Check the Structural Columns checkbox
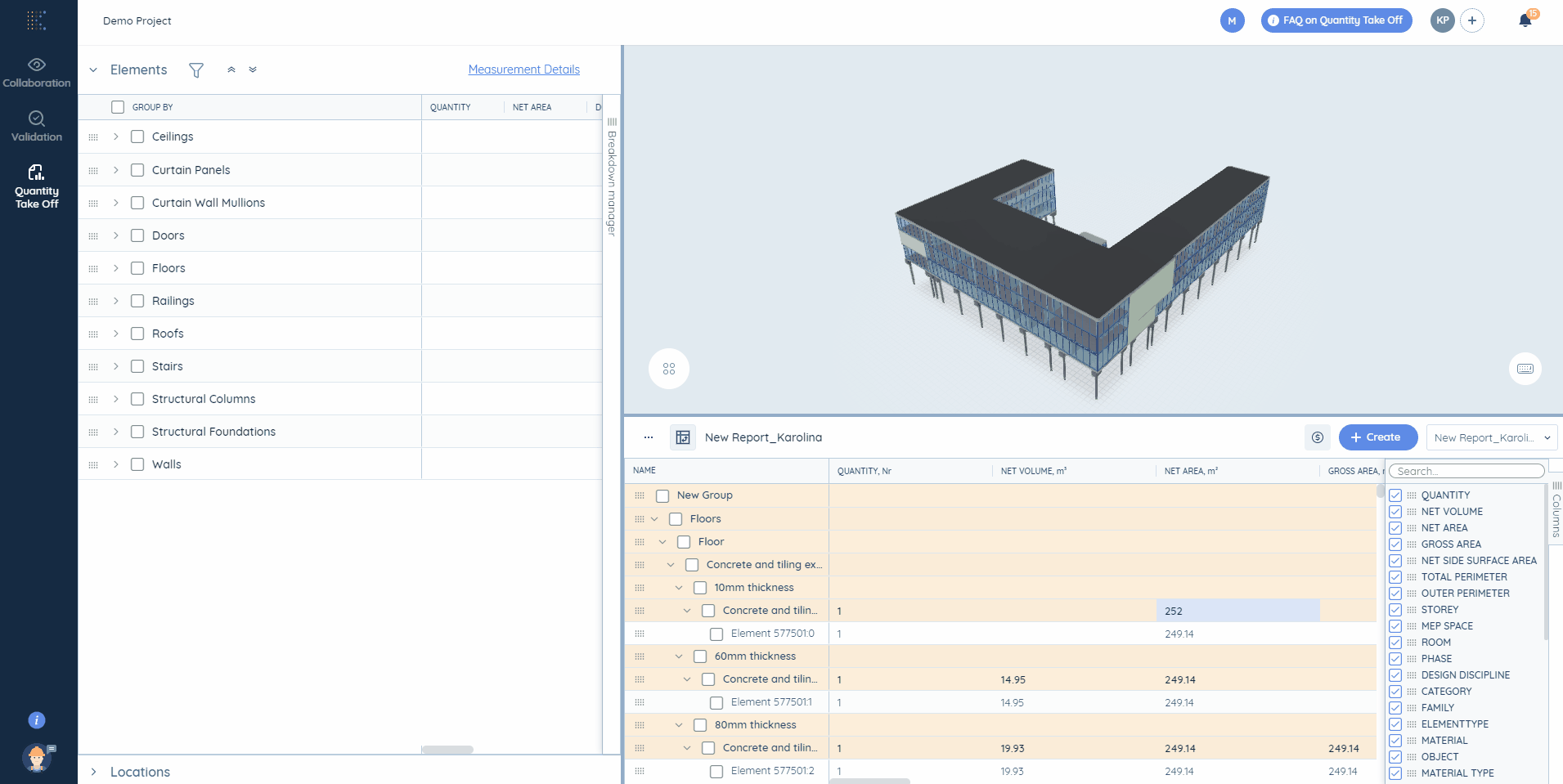The height and width of the screenshot is (784, 1563). point(137,399)
